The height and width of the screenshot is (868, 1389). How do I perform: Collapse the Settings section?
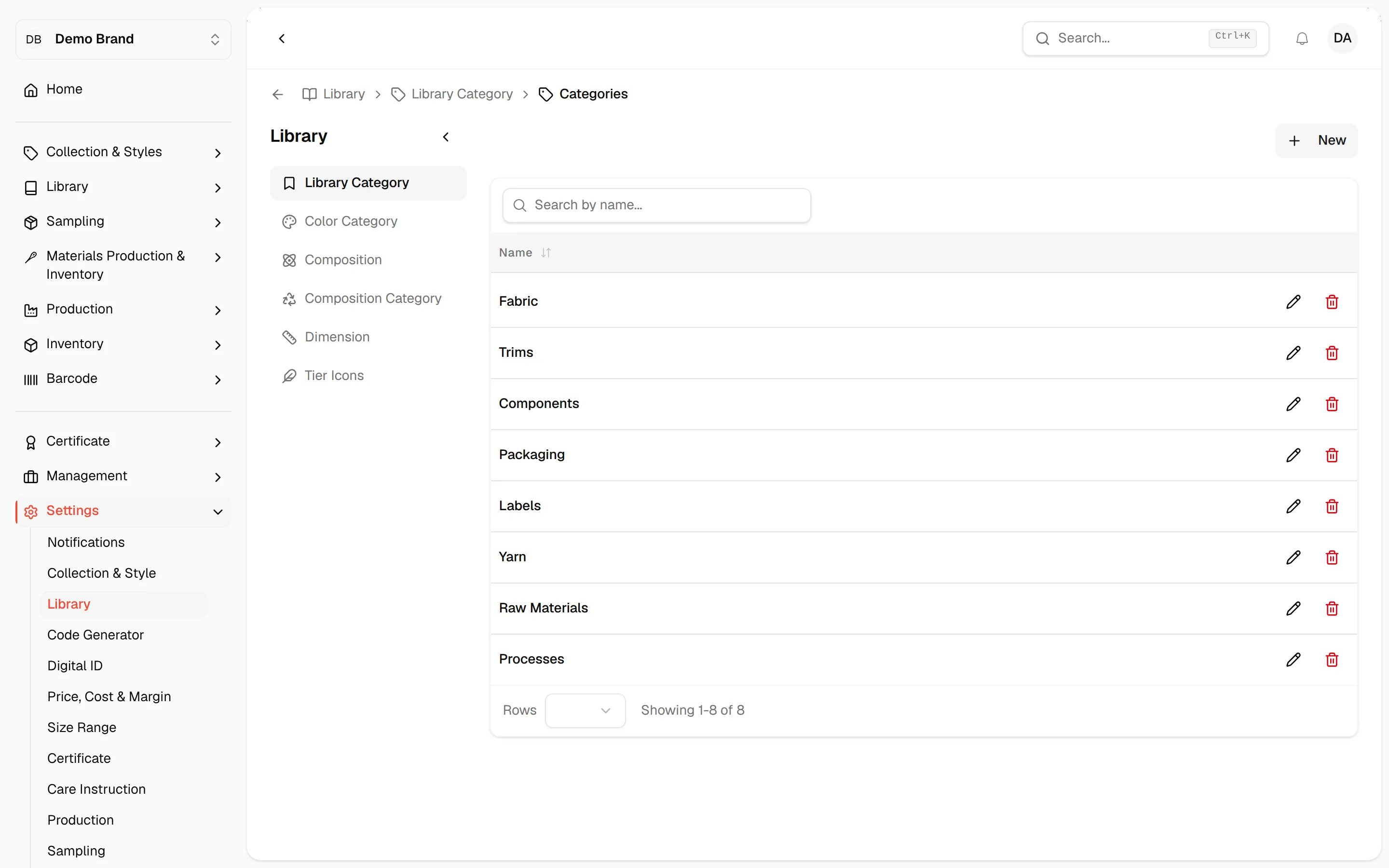[x=123, y=511]
